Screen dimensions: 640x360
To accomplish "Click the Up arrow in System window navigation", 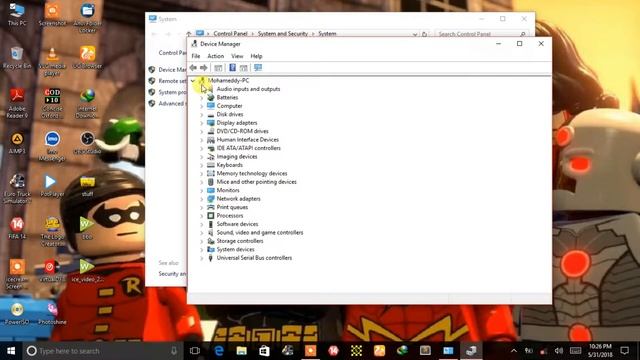I will click(188, 34).
